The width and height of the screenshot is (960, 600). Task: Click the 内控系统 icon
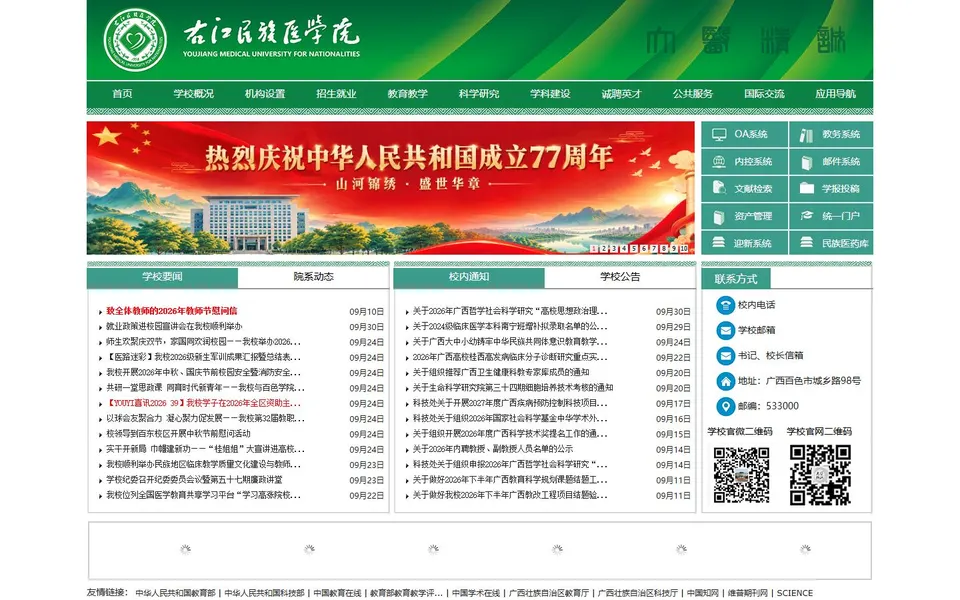(719, 162)
